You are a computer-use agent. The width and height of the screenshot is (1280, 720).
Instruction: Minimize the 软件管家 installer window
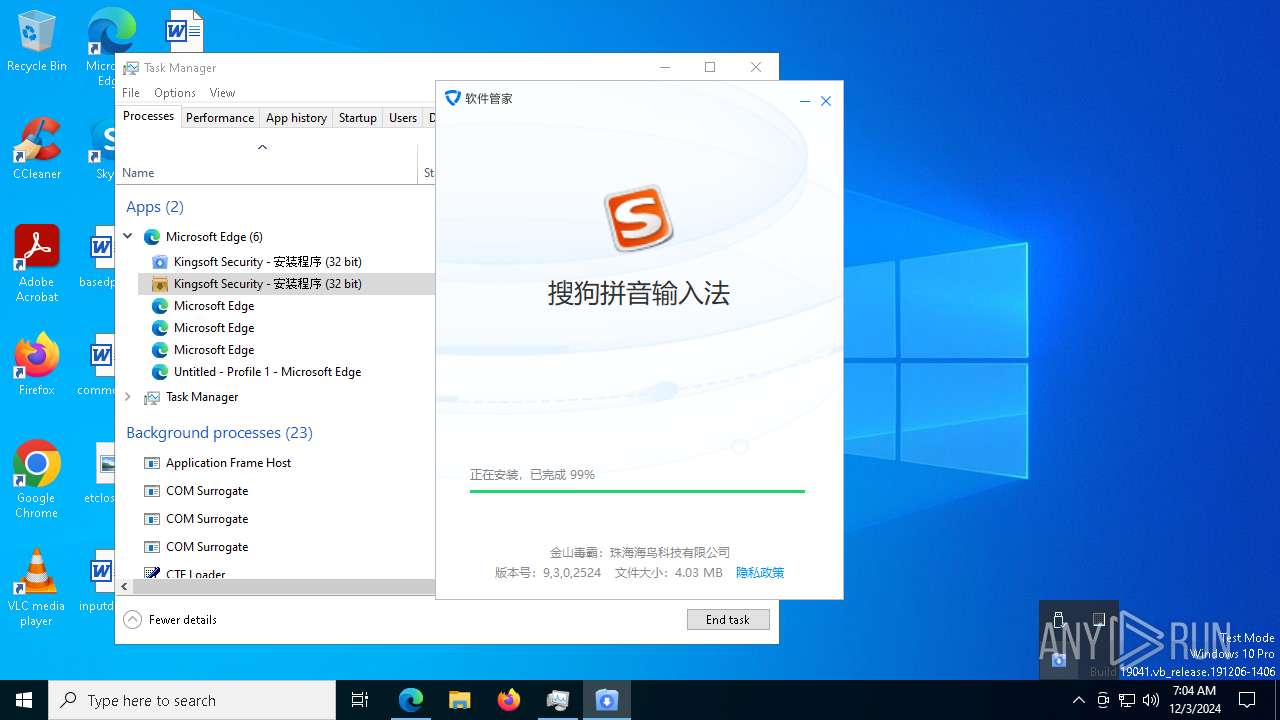coord(805,101)
